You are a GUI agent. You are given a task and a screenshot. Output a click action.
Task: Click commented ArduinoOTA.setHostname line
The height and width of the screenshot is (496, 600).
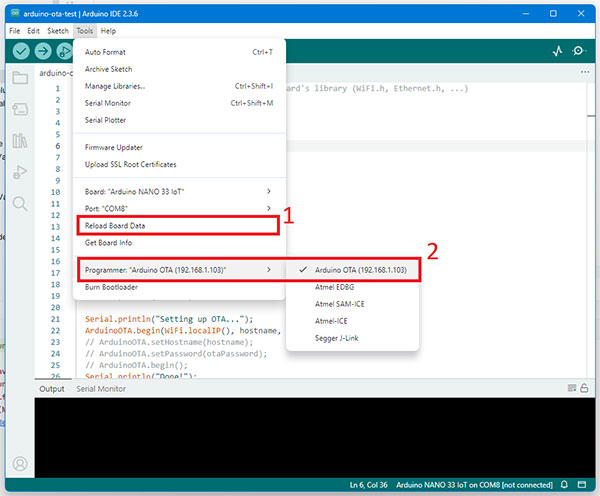pyautogui.click(x=169, y=342)
